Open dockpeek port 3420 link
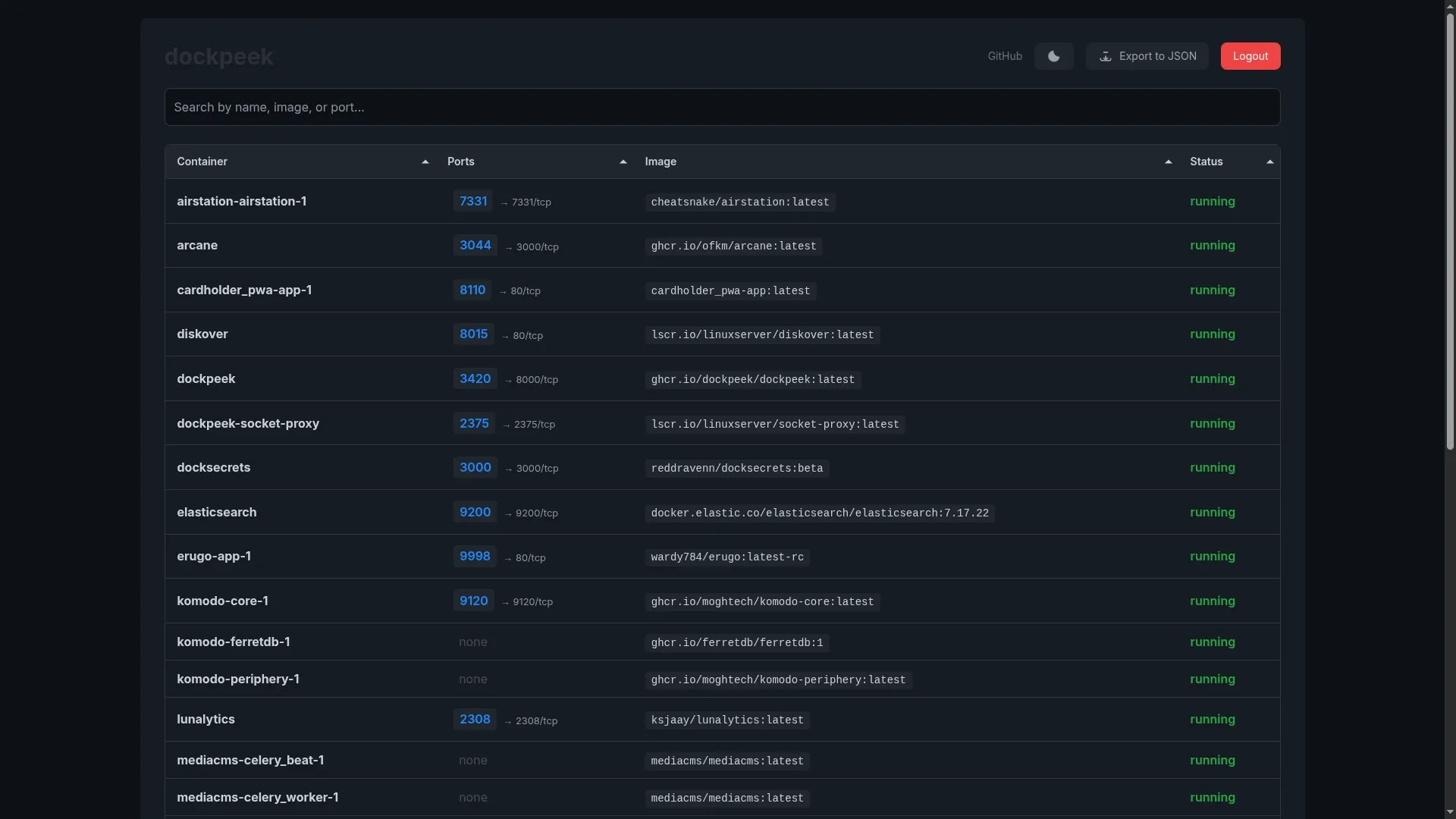Image resolution: width=1456 pixels, height=819 pixels. 475,378
